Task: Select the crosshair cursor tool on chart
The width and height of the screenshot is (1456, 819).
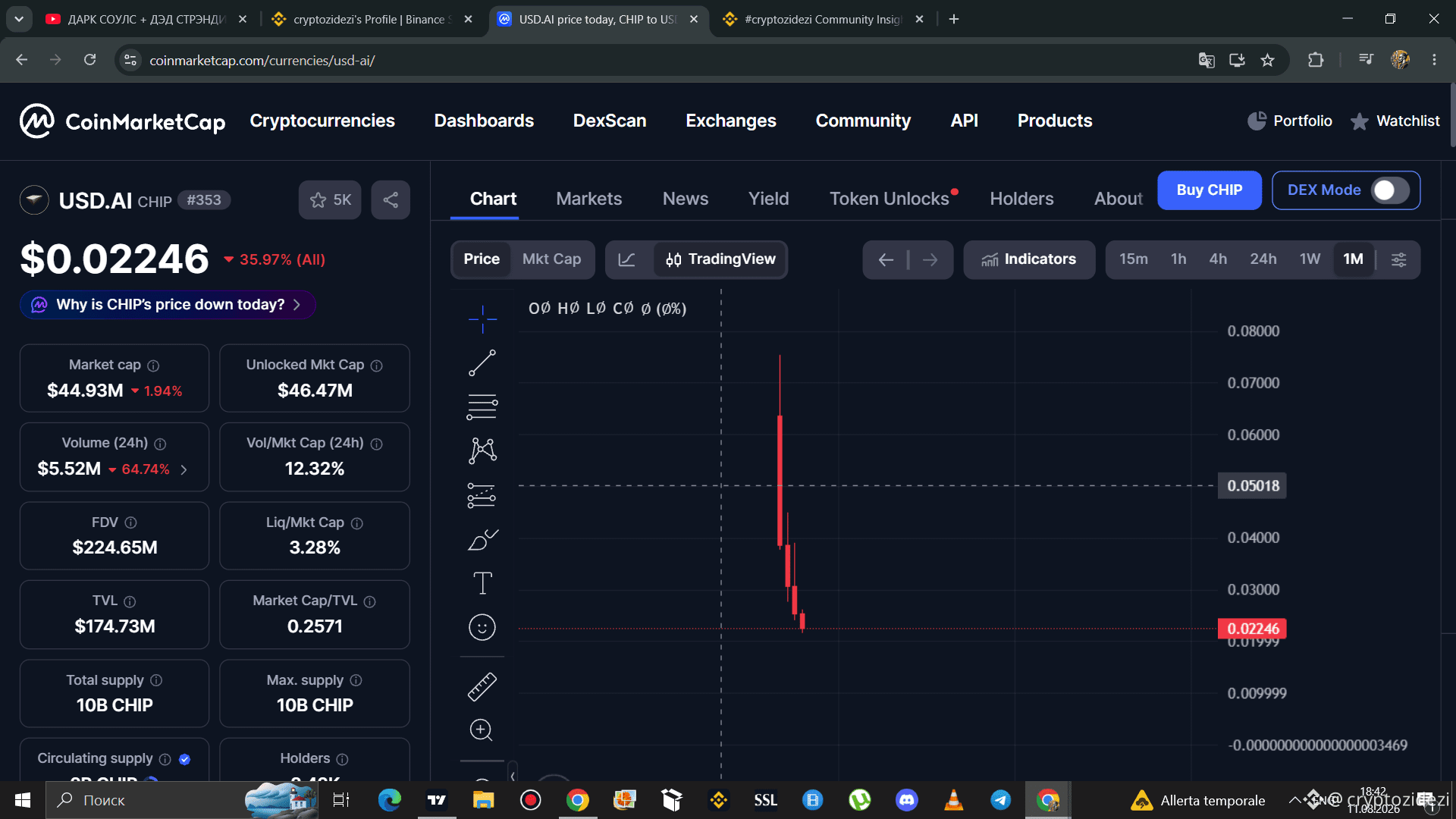Action: pyautogui.click(x=482, y=319)
